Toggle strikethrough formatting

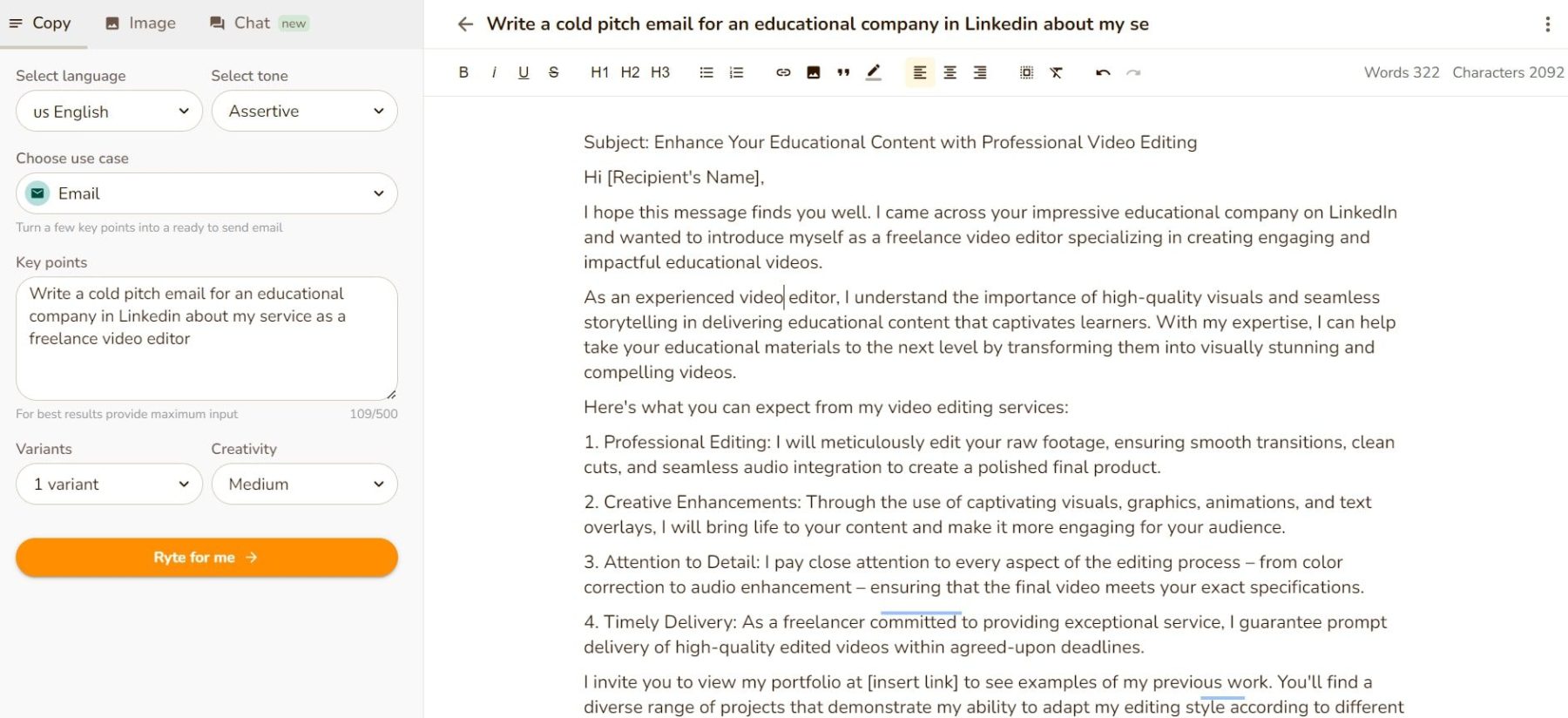(x=553, y=72)
